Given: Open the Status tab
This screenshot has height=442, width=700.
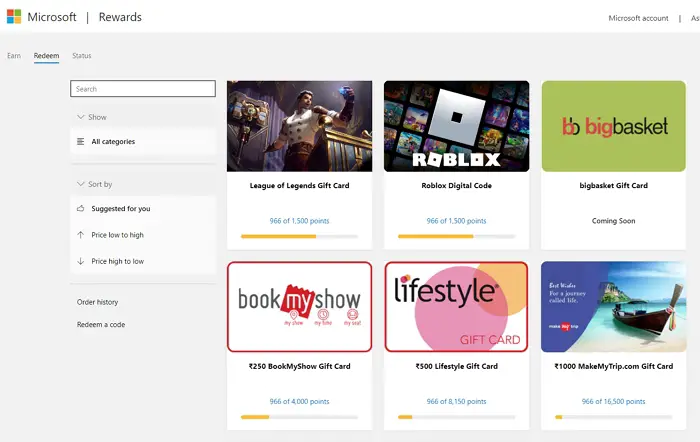Looking at the screenshot, I should point(82,56).
